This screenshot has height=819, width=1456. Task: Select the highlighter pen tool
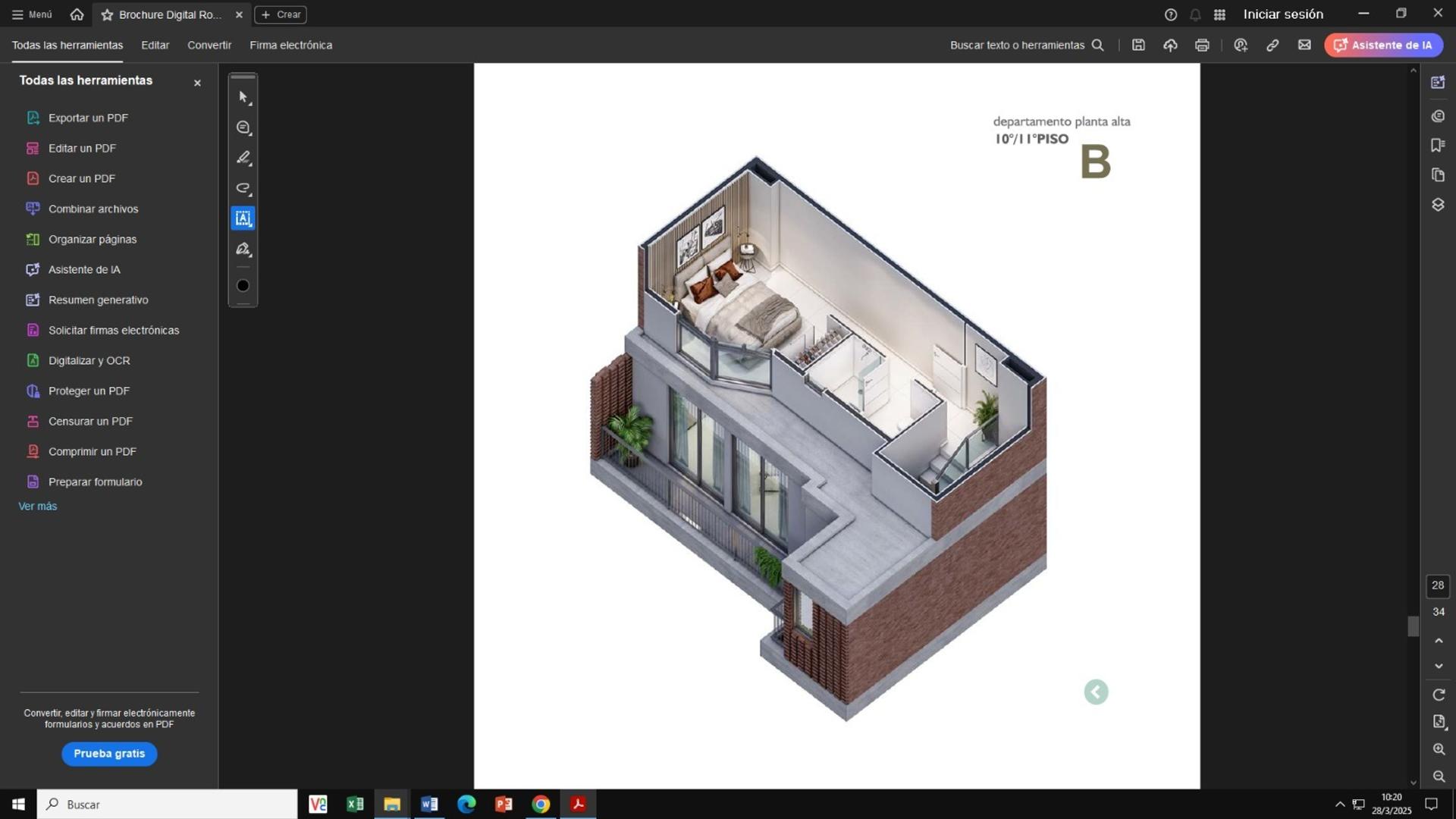[243, 158]
